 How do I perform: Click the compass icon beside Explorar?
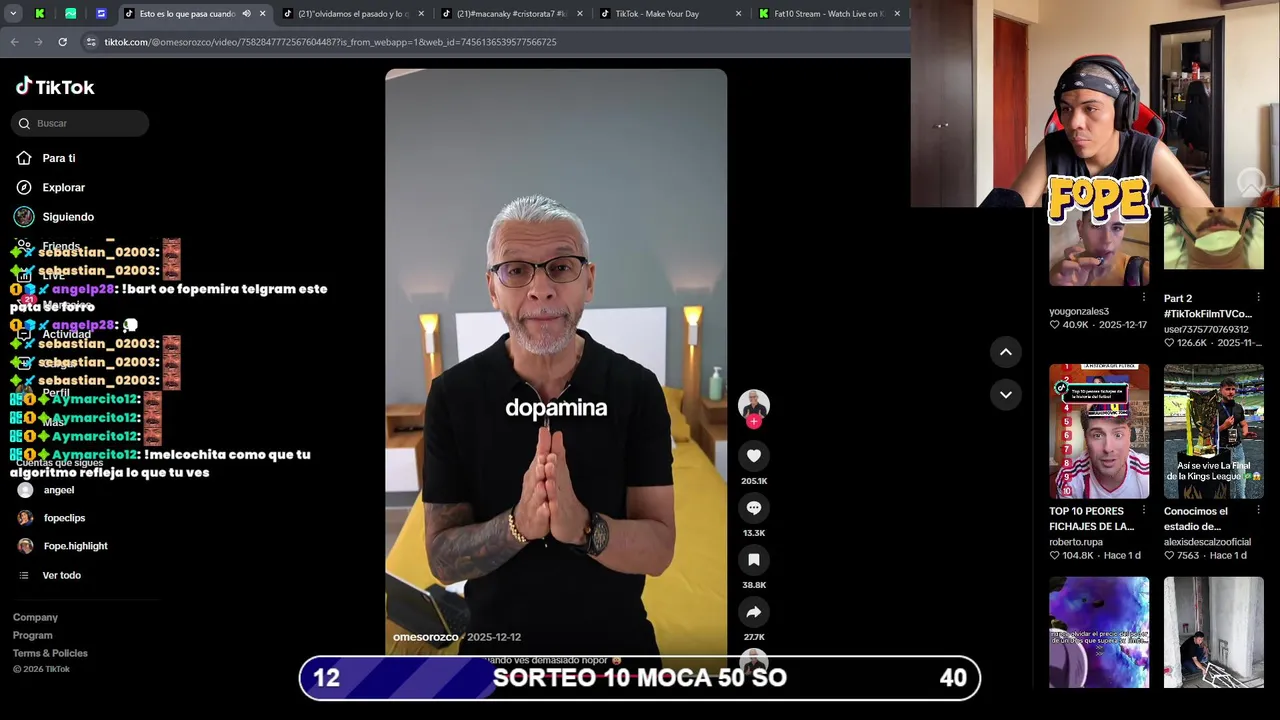24,187
